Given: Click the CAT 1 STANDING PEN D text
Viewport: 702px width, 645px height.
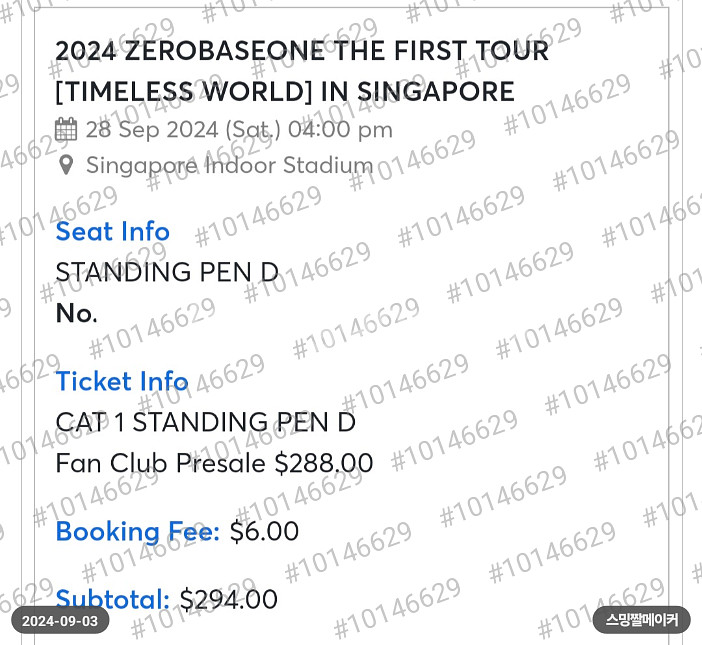Looking at the screenshot, I should click(205, 422).
